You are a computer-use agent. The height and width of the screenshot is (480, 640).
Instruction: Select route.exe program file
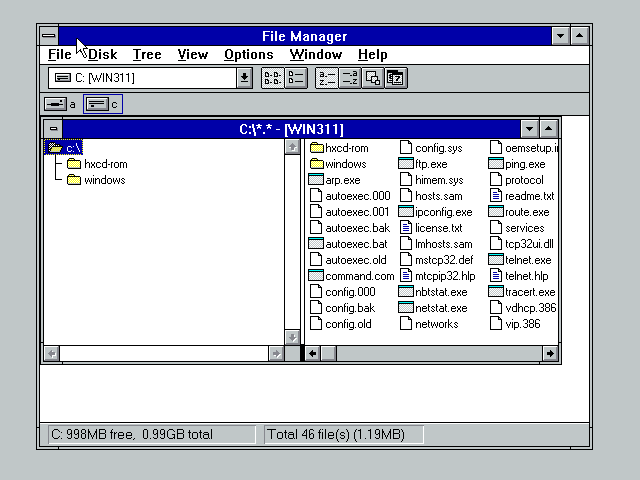point(519,212)
